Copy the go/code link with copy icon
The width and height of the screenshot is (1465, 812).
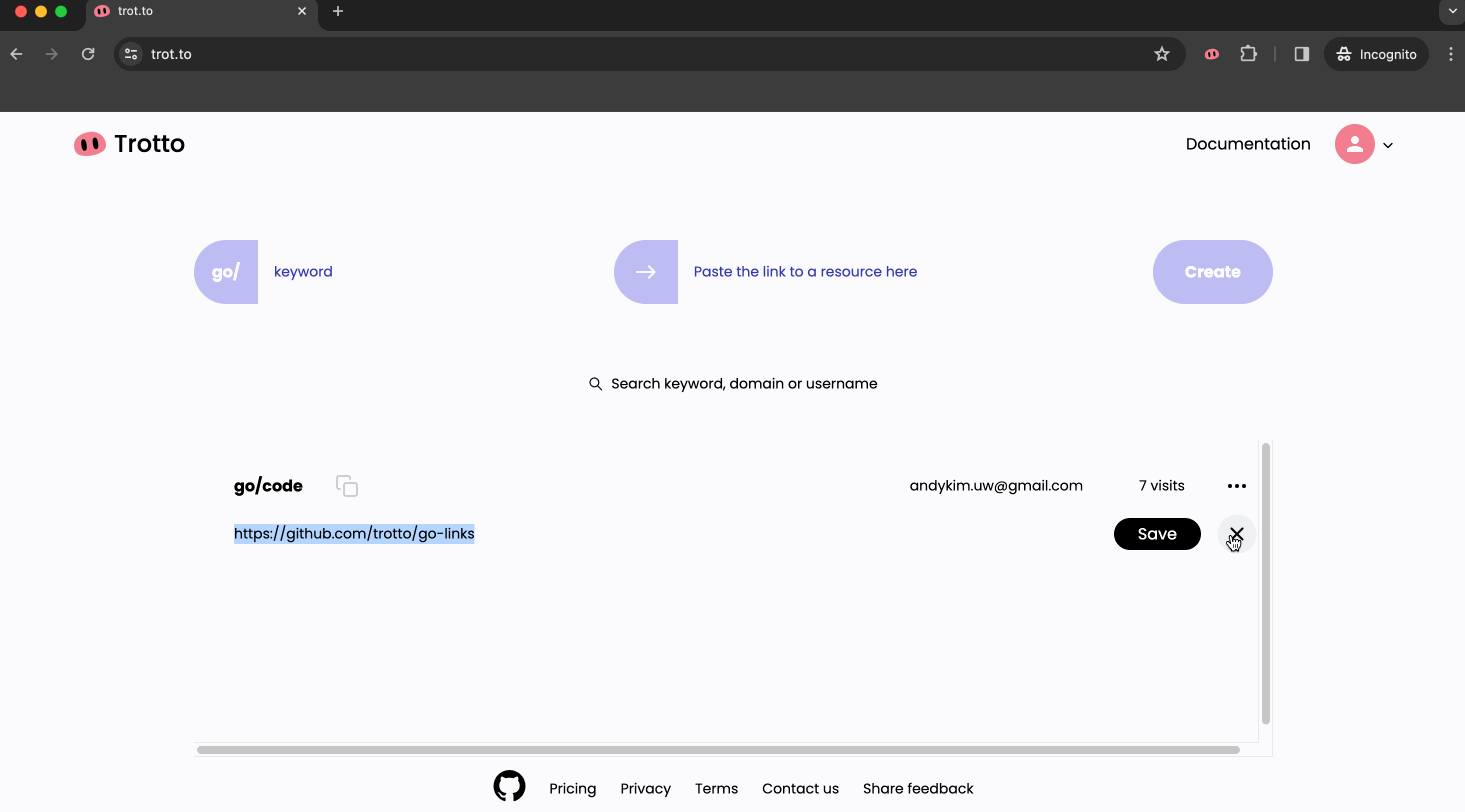347,486
